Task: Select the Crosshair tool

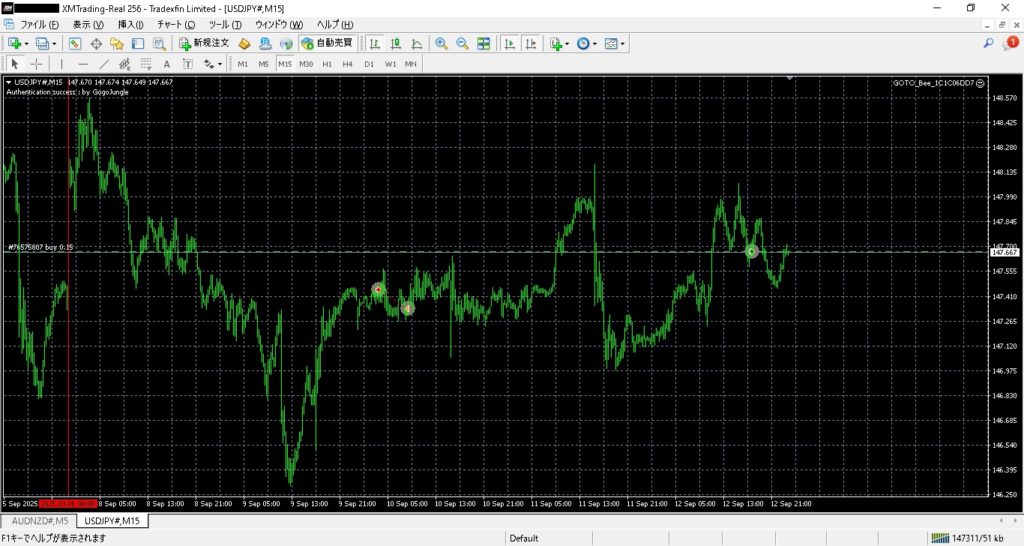Action: point(36,64)
